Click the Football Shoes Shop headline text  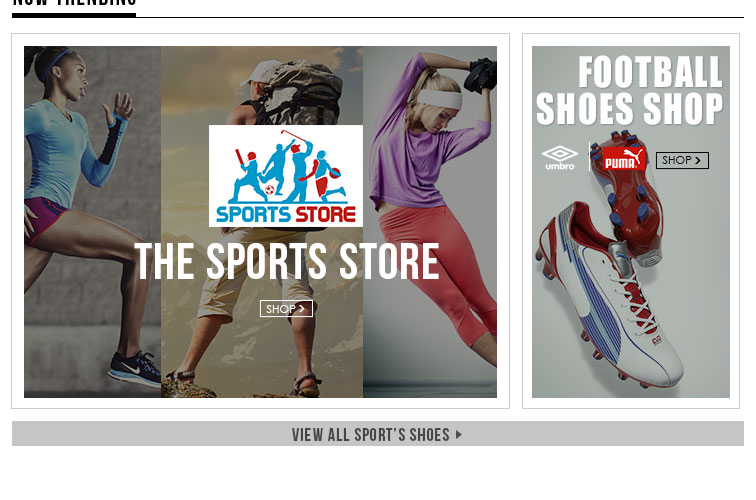click(629, 91)
